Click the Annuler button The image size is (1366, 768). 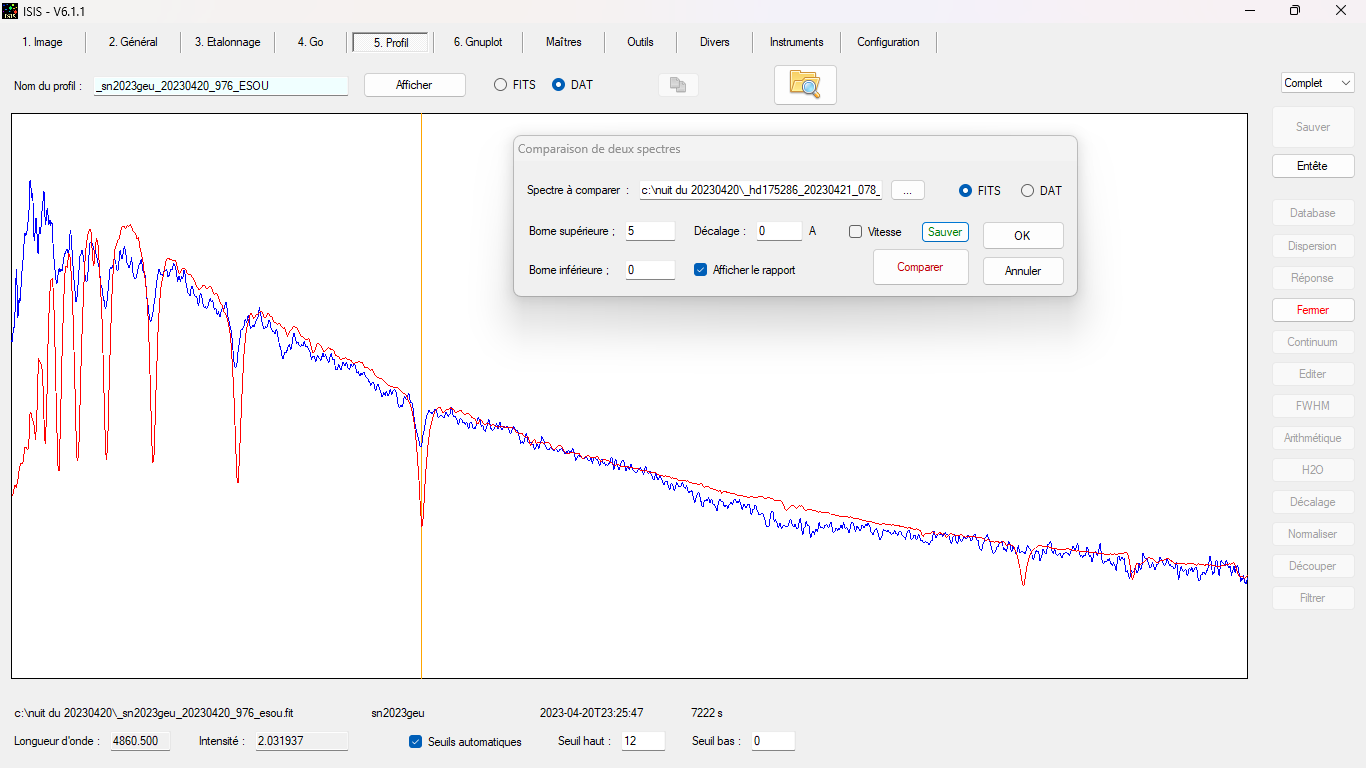[1023, 271]
